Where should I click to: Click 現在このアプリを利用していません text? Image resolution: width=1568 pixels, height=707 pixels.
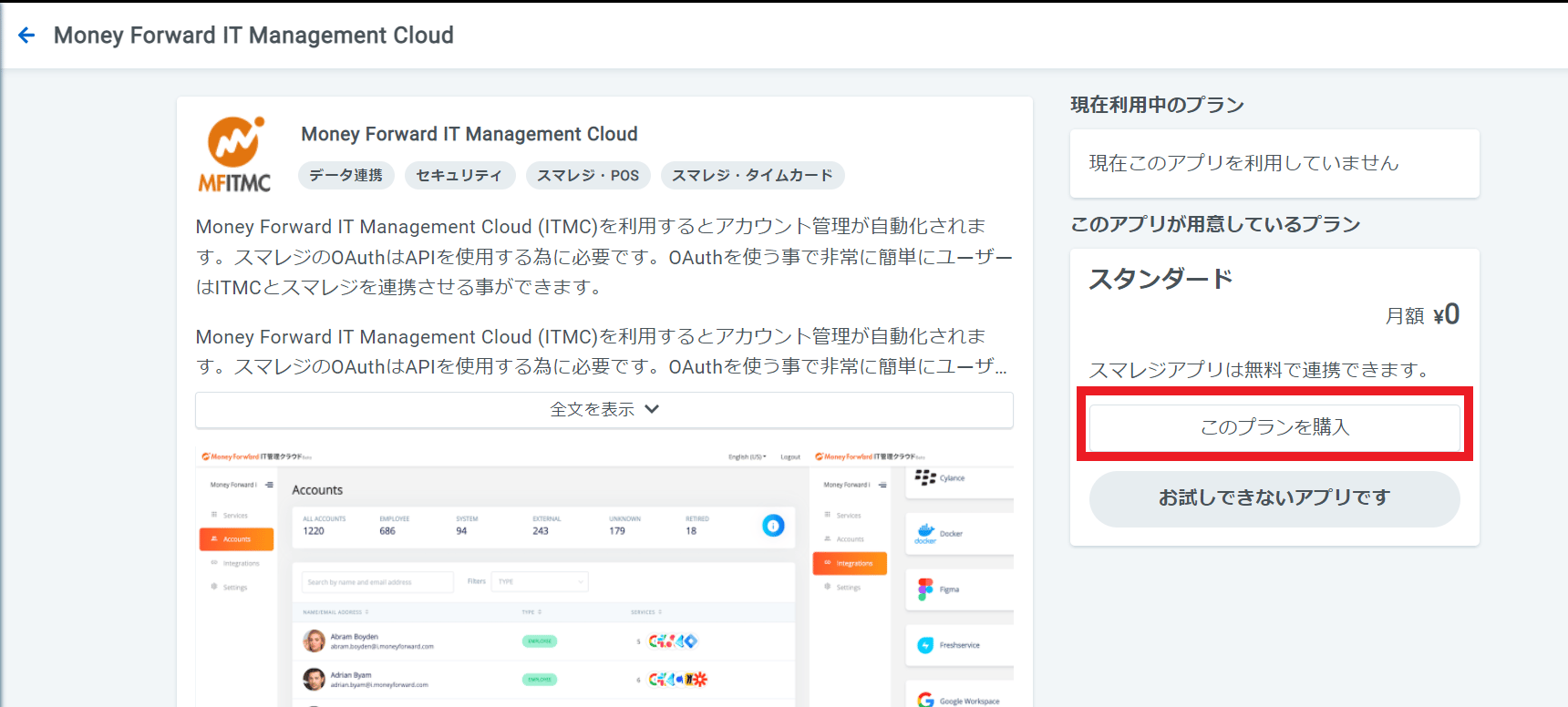click(x=1243, y=163)
